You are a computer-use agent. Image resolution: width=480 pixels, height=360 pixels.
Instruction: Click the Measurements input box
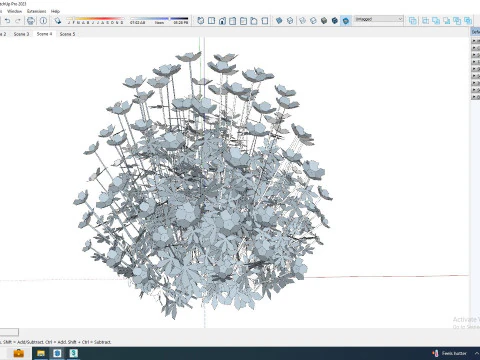[9, 332]
